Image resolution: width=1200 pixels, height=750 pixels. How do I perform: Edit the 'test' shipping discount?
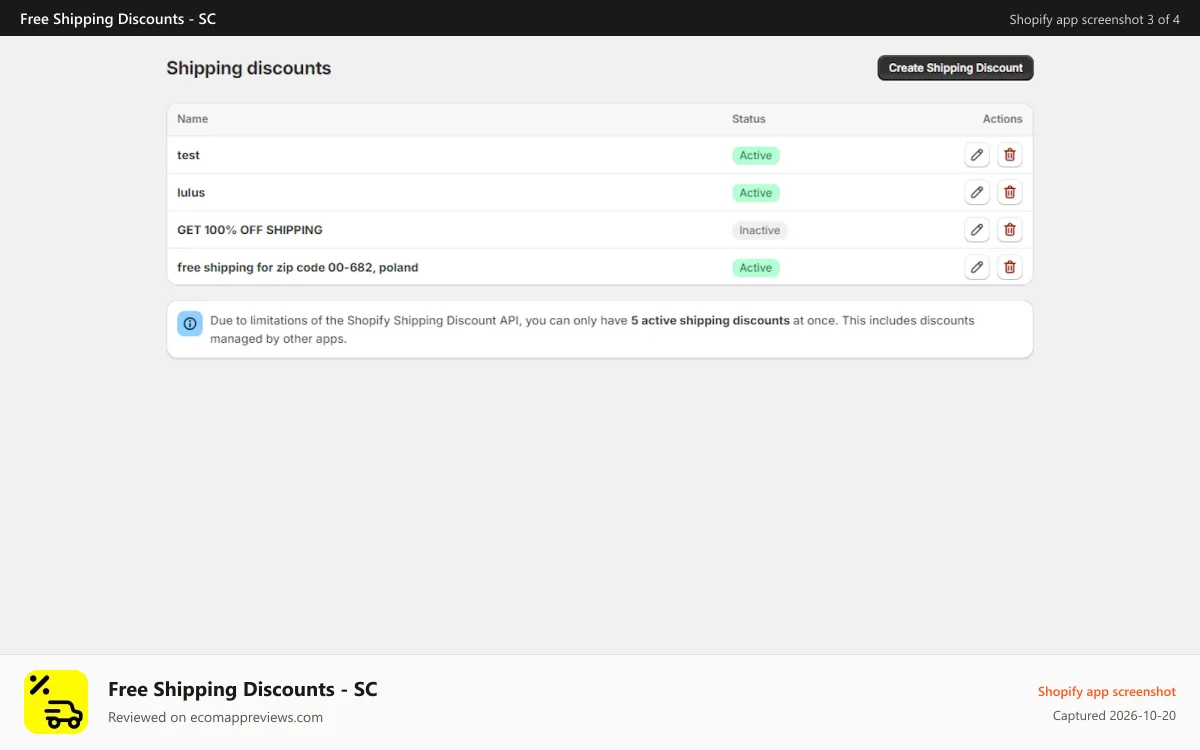pos(977,155)
